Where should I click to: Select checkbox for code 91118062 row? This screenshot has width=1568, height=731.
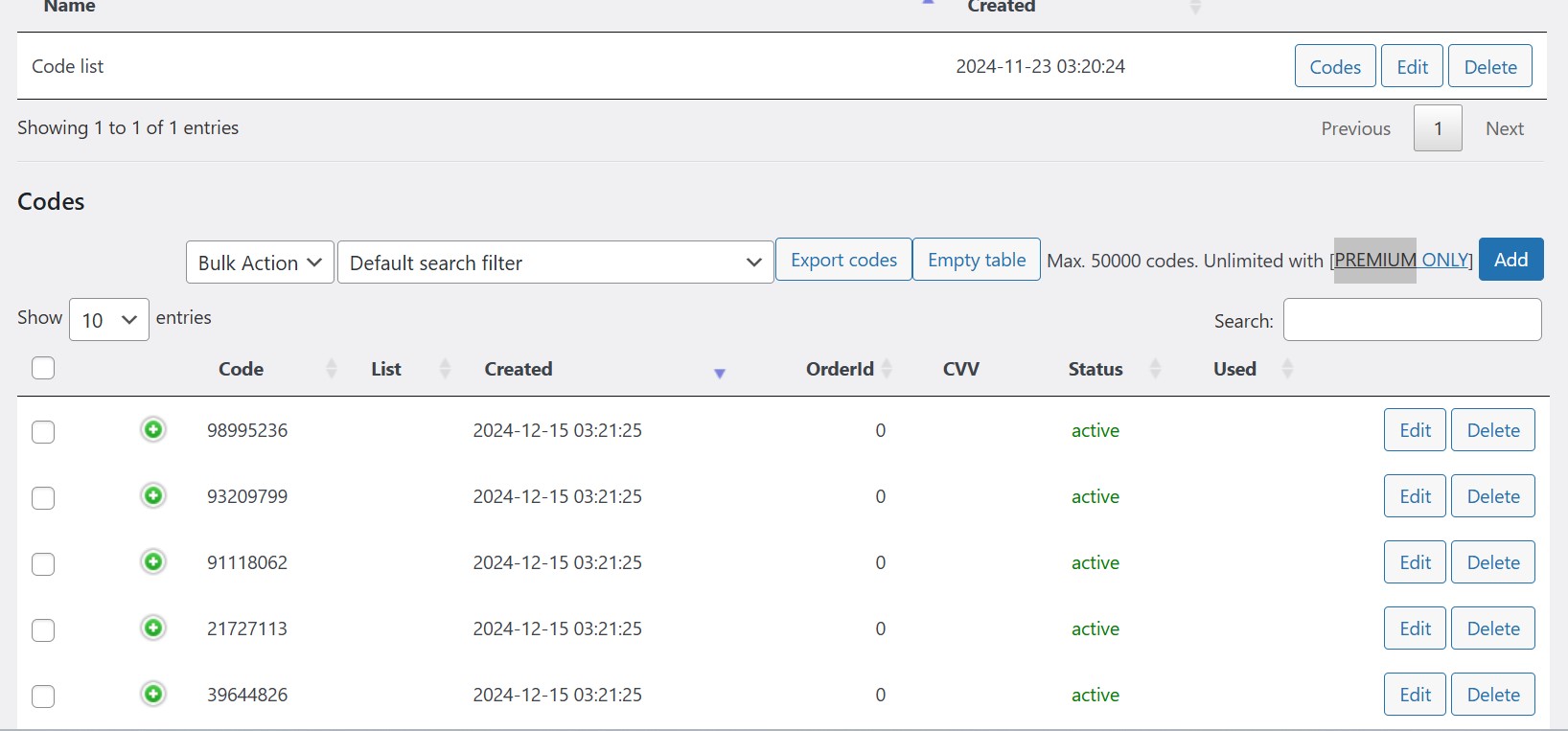pos(43,564)
